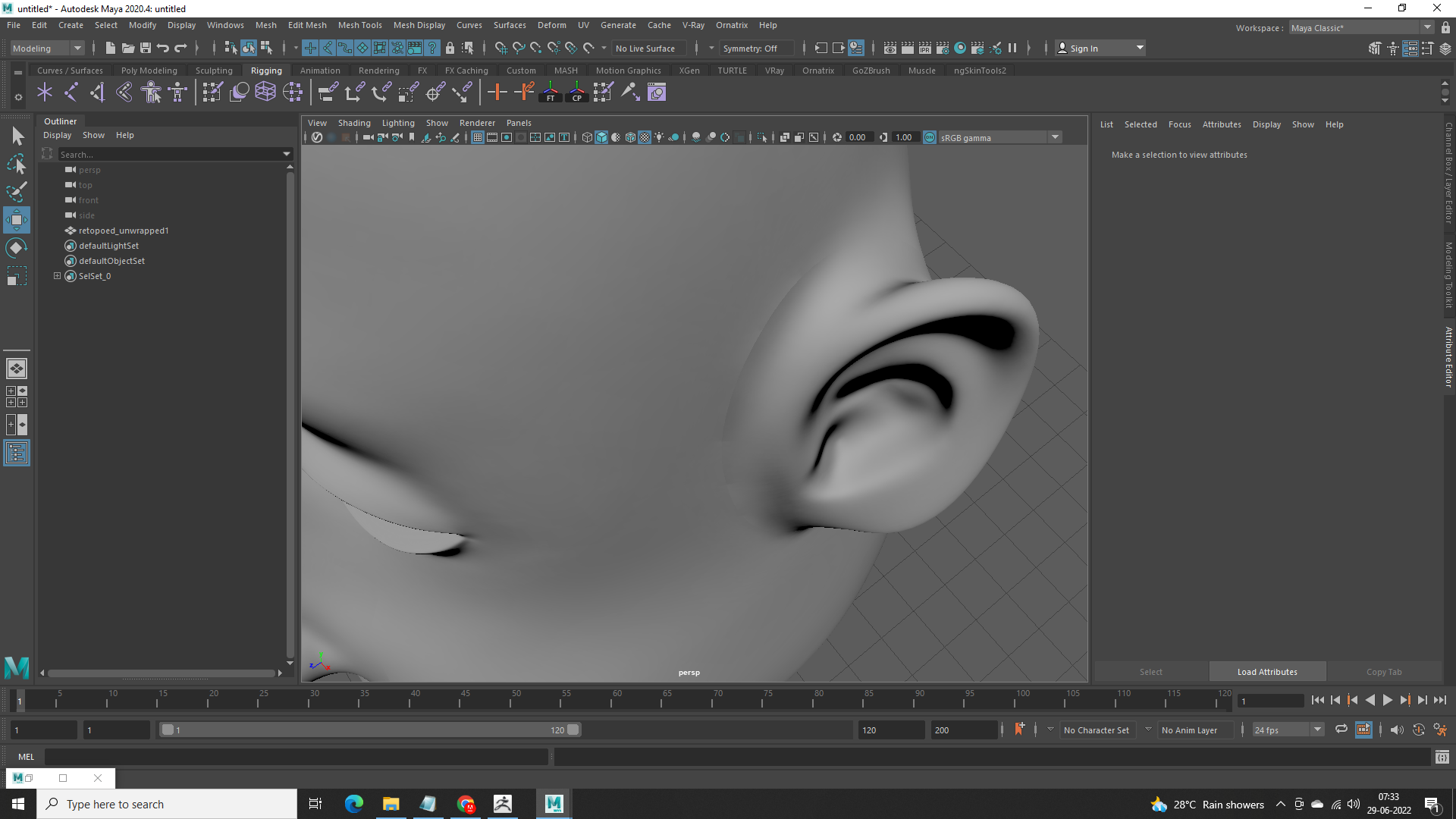The width and height of the screenshot is (1456, 819).
Task: Toggle the color management ON button
Action: 930,137
